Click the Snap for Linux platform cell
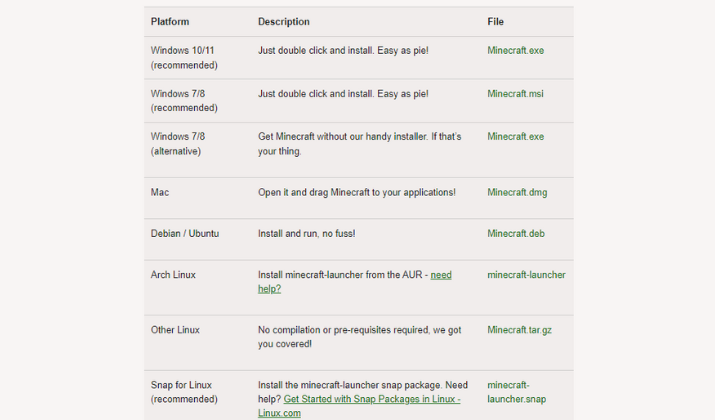Screen dimensions: 715x420 tap(184, 392)
